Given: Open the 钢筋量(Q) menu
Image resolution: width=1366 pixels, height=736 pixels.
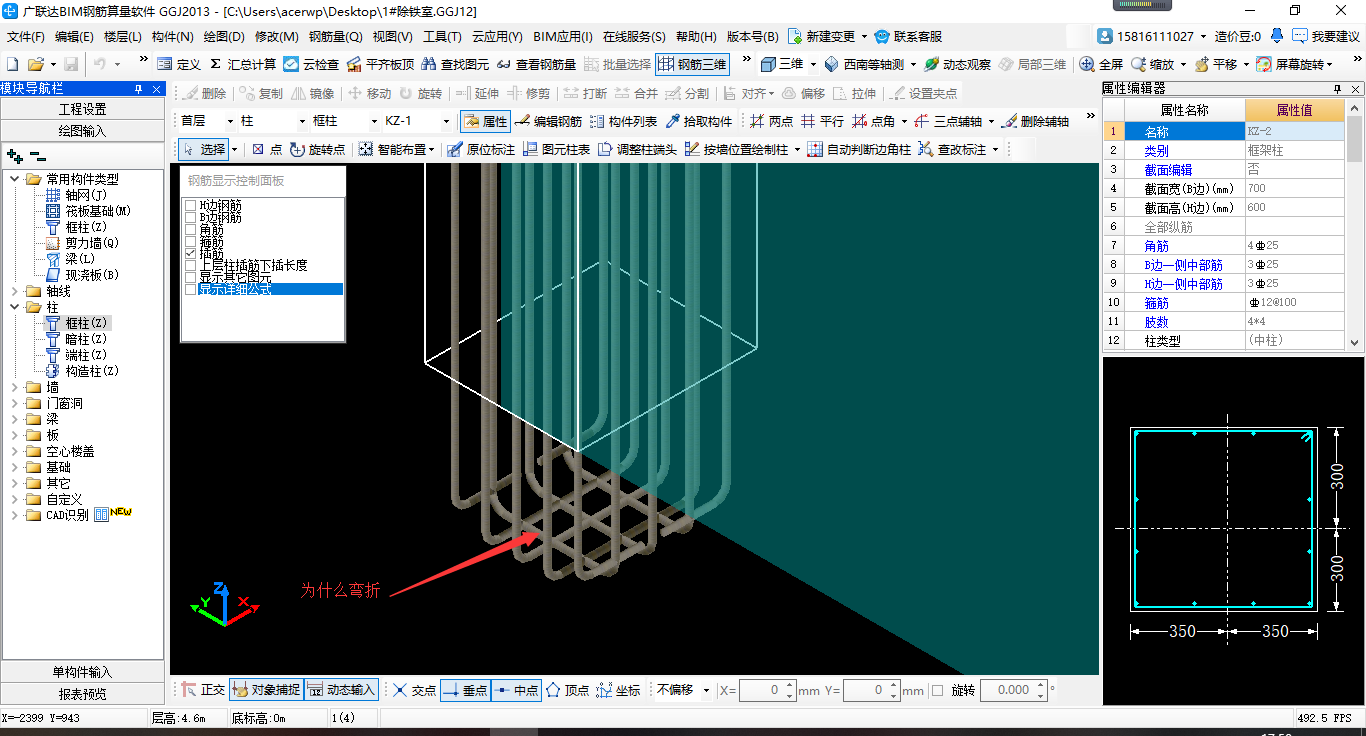Looking at the screenshot, I should pyautogui.click(x=335, y=37).
